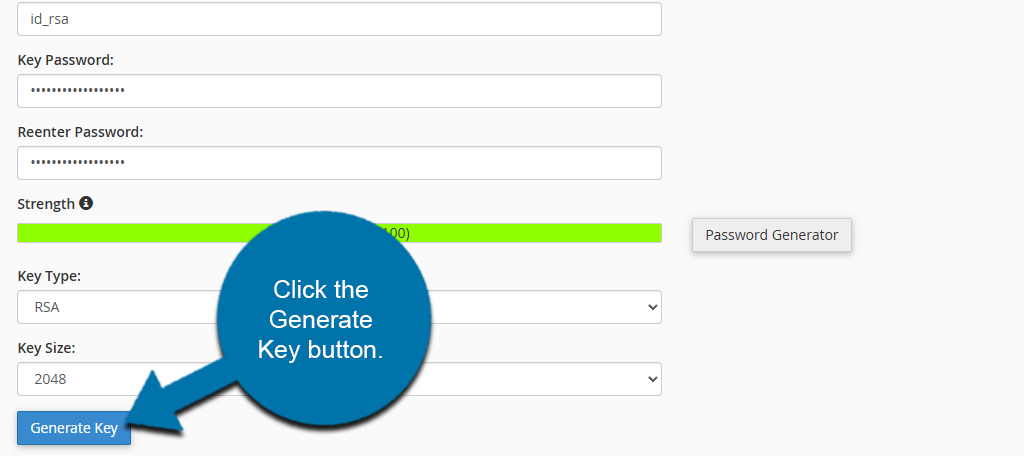Viewport: 1024px width, 456px height.
Task: Click the Key Password label
Action: click(66, 60)
